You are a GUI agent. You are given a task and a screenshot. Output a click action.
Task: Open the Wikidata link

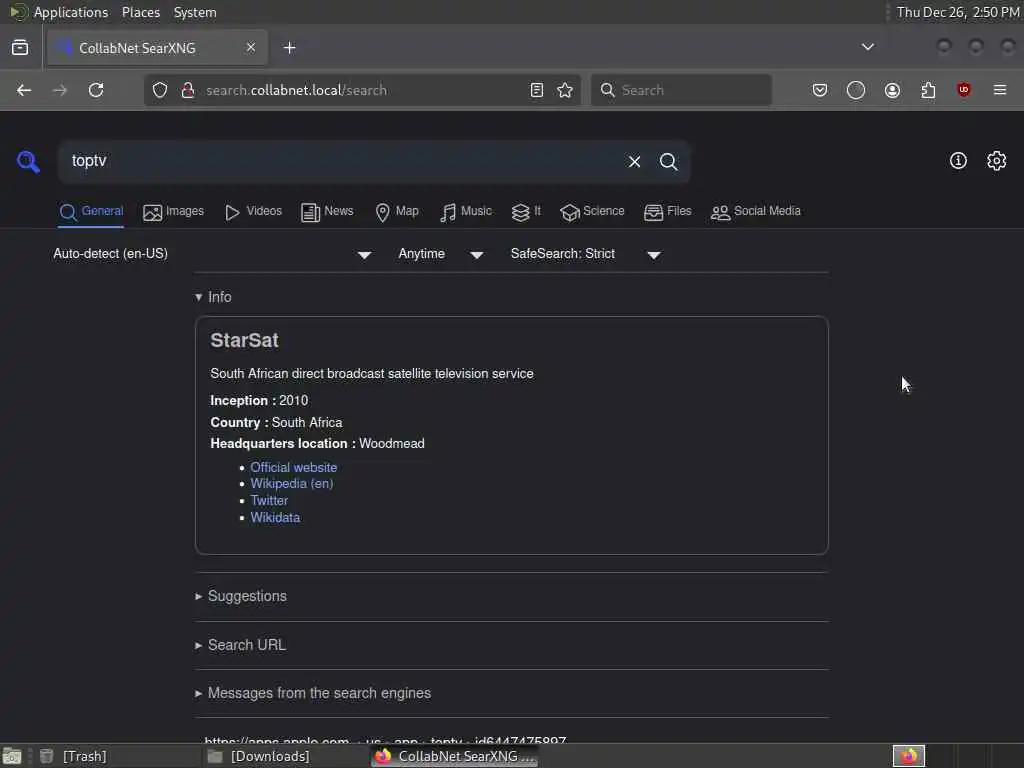point(275,518)
